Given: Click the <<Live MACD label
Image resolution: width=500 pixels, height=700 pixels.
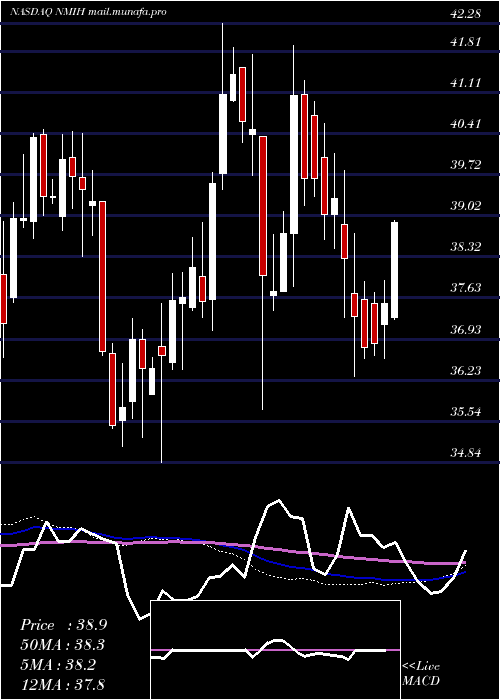Looking at the screenshot, I should [x=421, y=674].
